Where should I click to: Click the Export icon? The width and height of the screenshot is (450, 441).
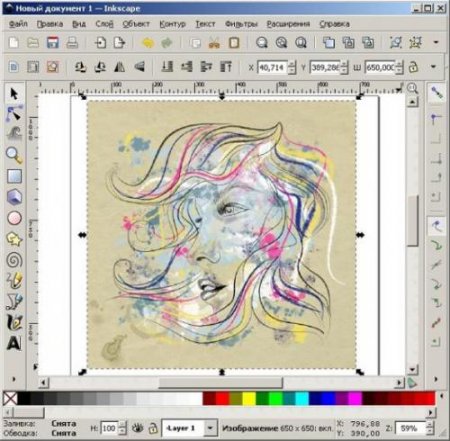tap(119, 43)
